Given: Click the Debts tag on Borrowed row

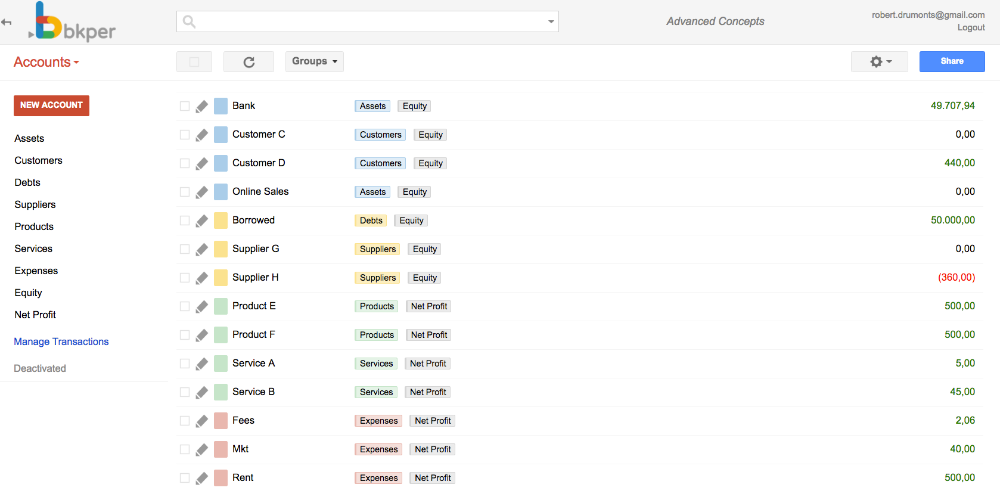Looking at the screenshot, I should click(371, 220).
